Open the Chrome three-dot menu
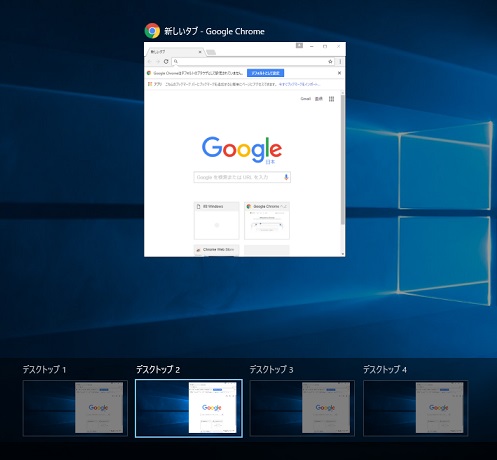Screen dimensions: 497x460 coord(340,61)
